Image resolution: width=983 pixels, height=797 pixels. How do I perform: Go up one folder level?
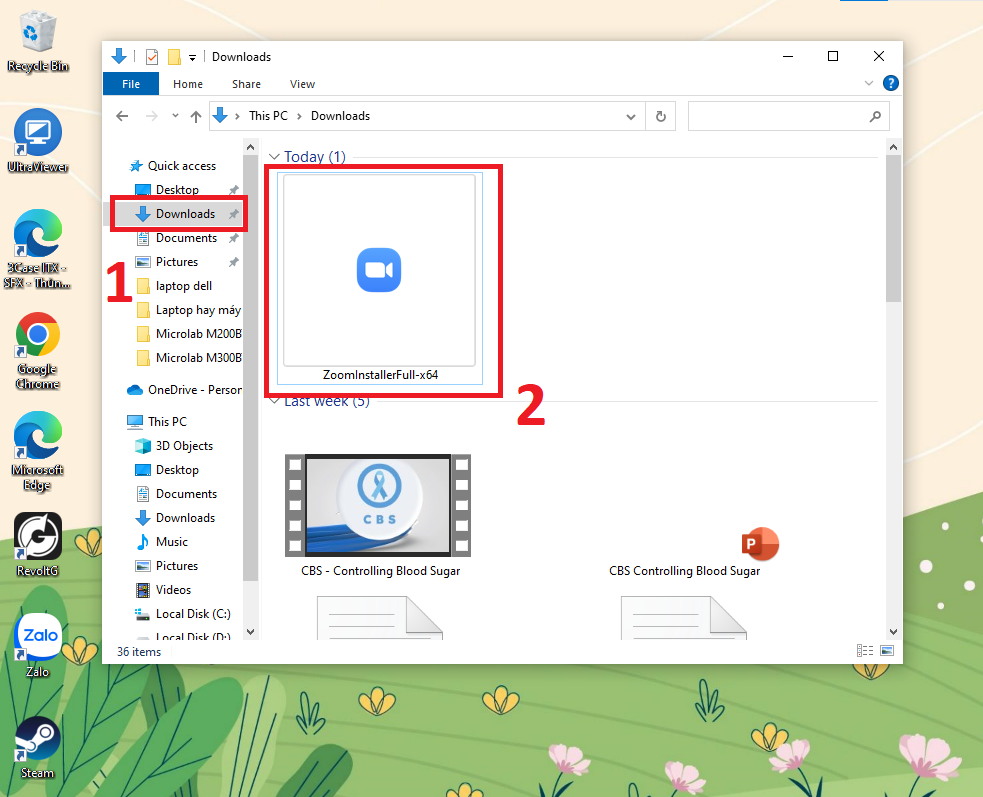click(196, 116)
